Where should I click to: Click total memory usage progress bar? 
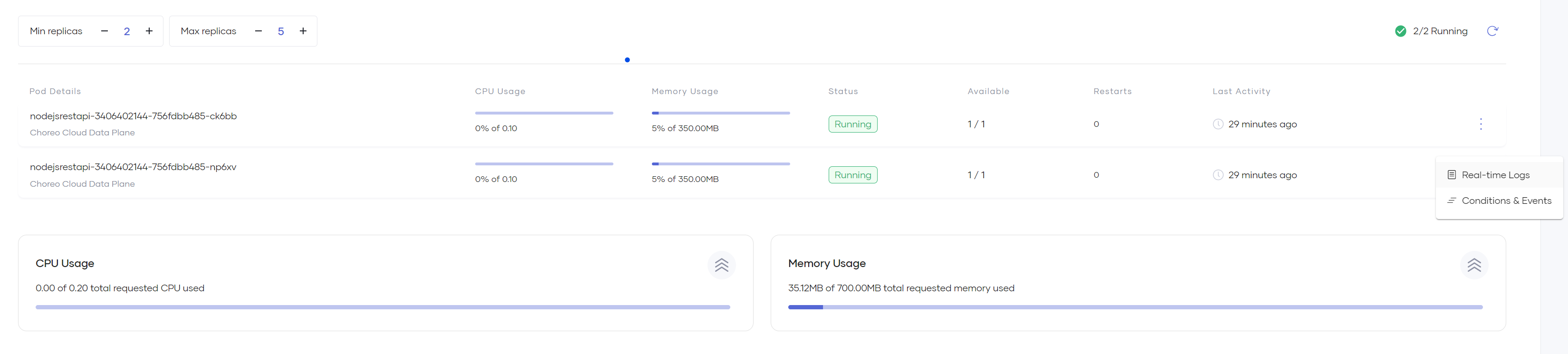1135,307
